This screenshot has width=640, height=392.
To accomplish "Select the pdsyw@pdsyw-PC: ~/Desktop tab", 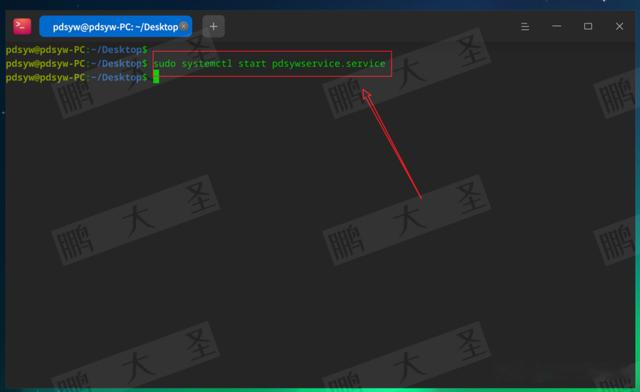I will [116, 27].
